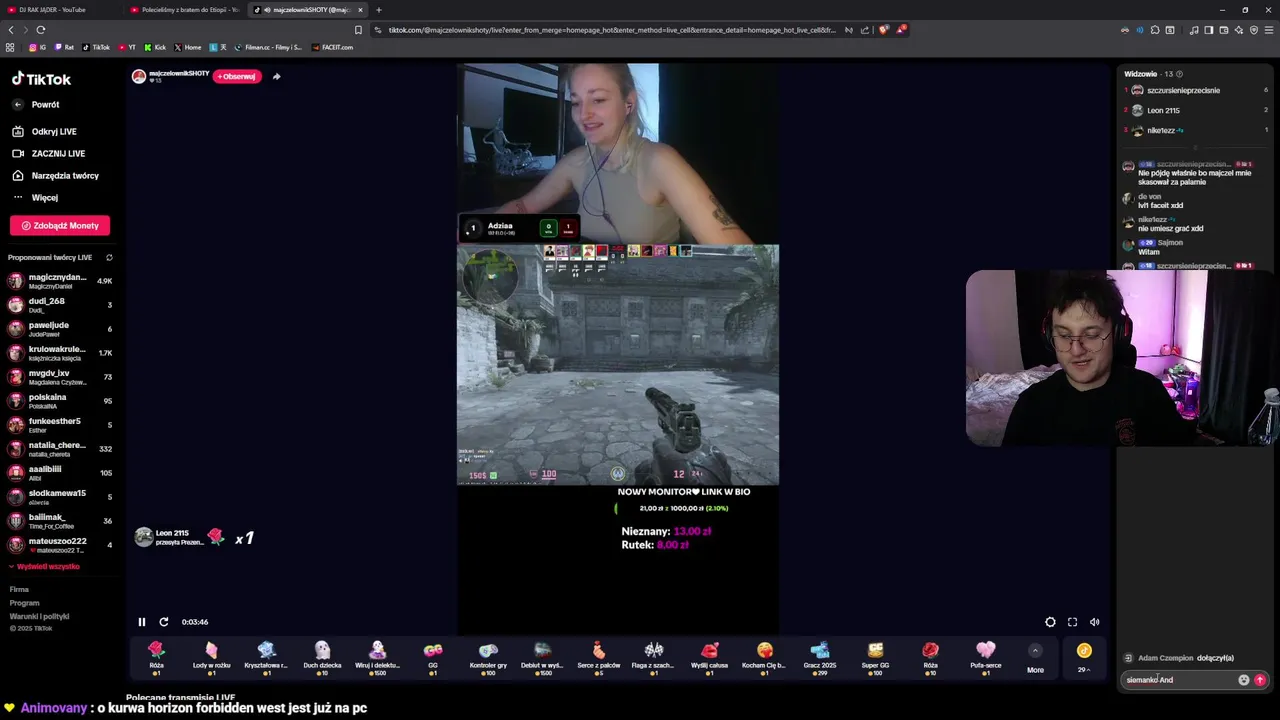Send the Kocham Cię gift

click(764, 659)
